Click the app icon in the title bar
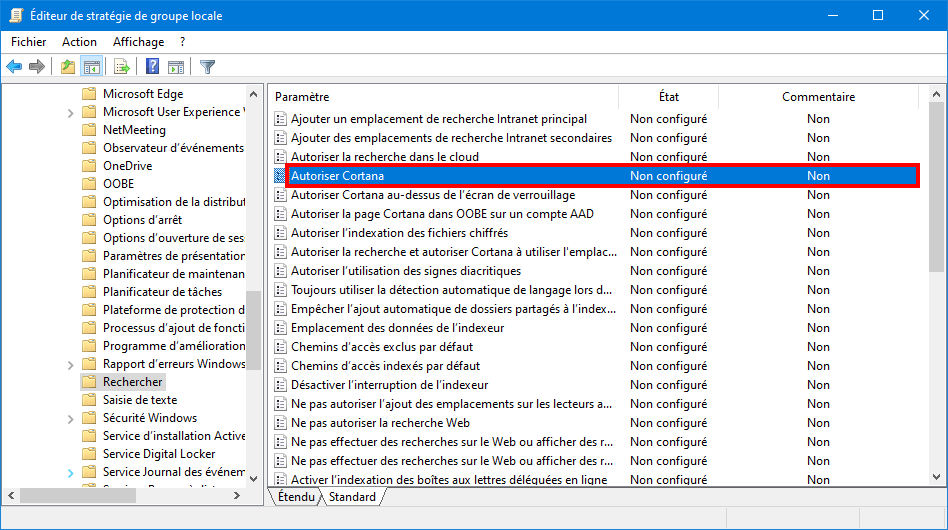948x530 pixels. (x=16, y=16)
